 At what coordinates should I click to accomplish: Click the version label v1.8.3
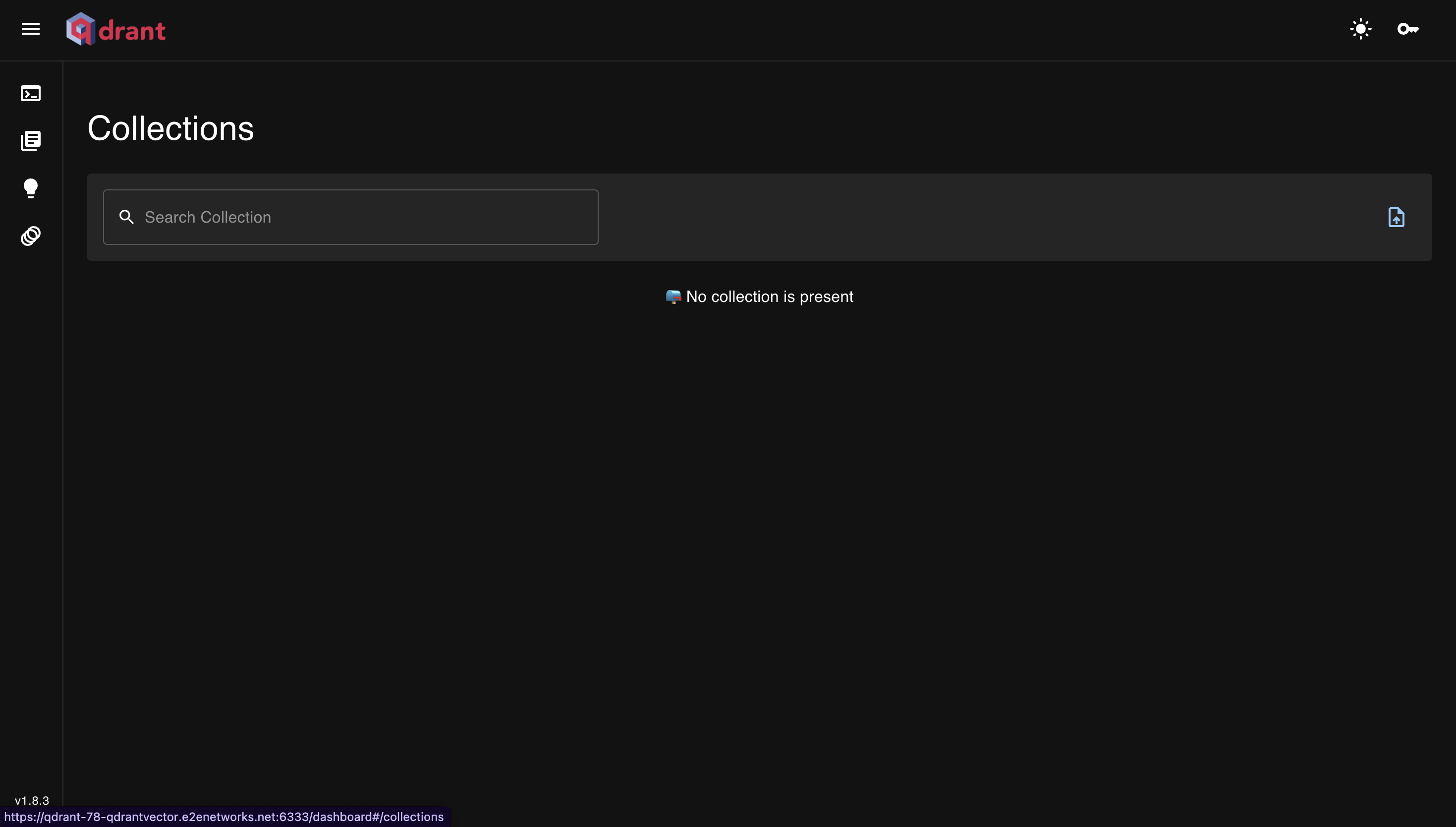coord(31,800)
